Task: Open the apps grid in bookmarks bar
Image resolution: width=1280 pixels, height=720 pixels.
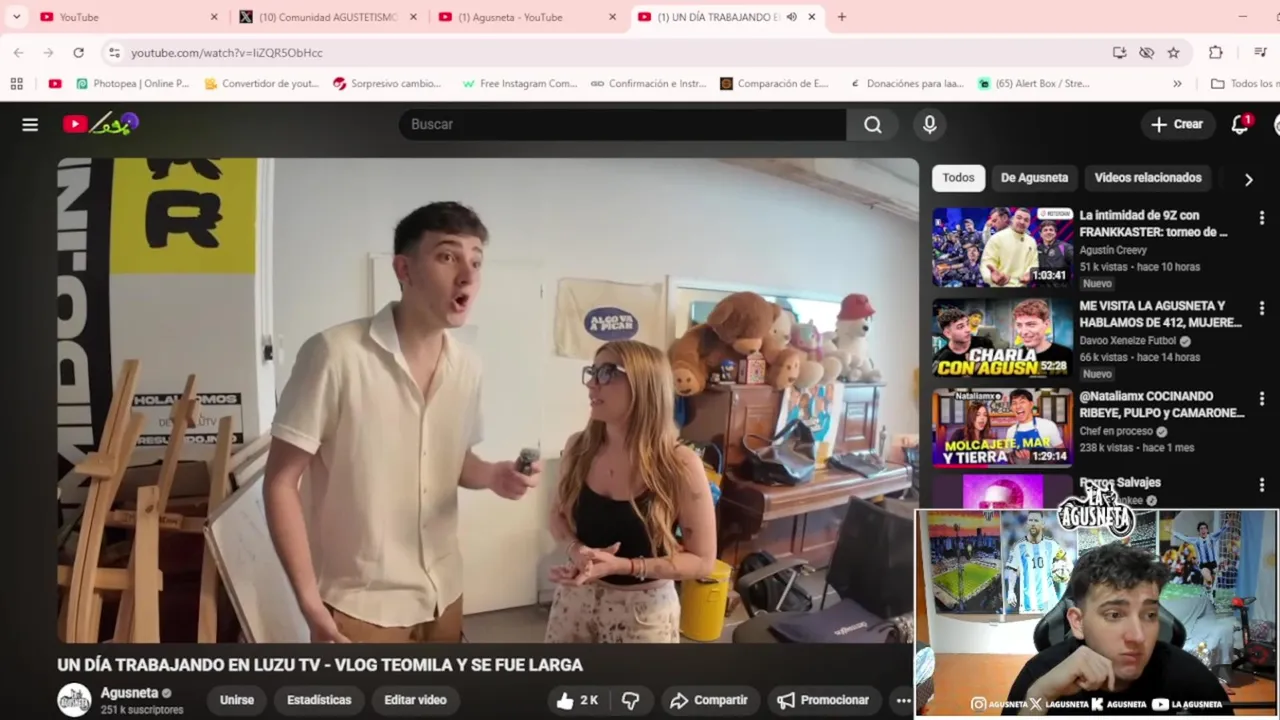Action: coord(16,83)
